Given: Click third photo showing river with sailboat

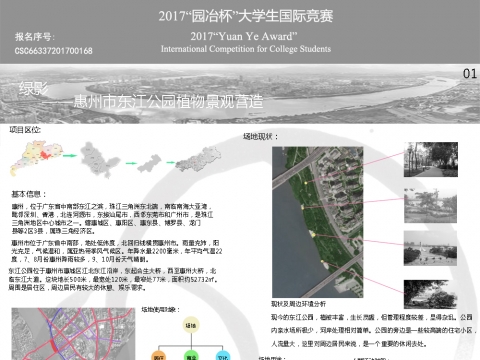Looking at the screenshot, I should (x=430, y=248).
